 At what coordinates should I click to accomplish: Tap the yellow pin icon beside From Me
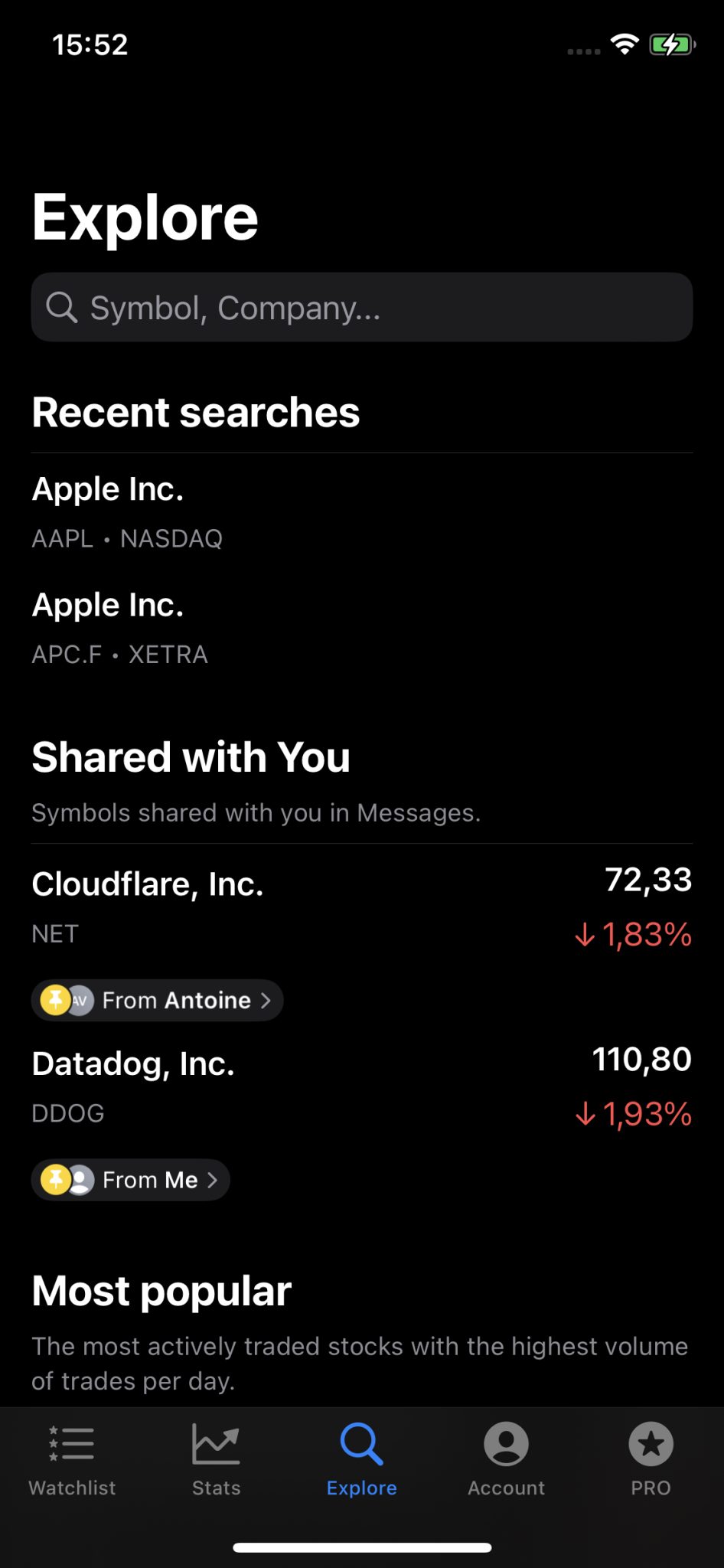click(x=55, y=1180)
